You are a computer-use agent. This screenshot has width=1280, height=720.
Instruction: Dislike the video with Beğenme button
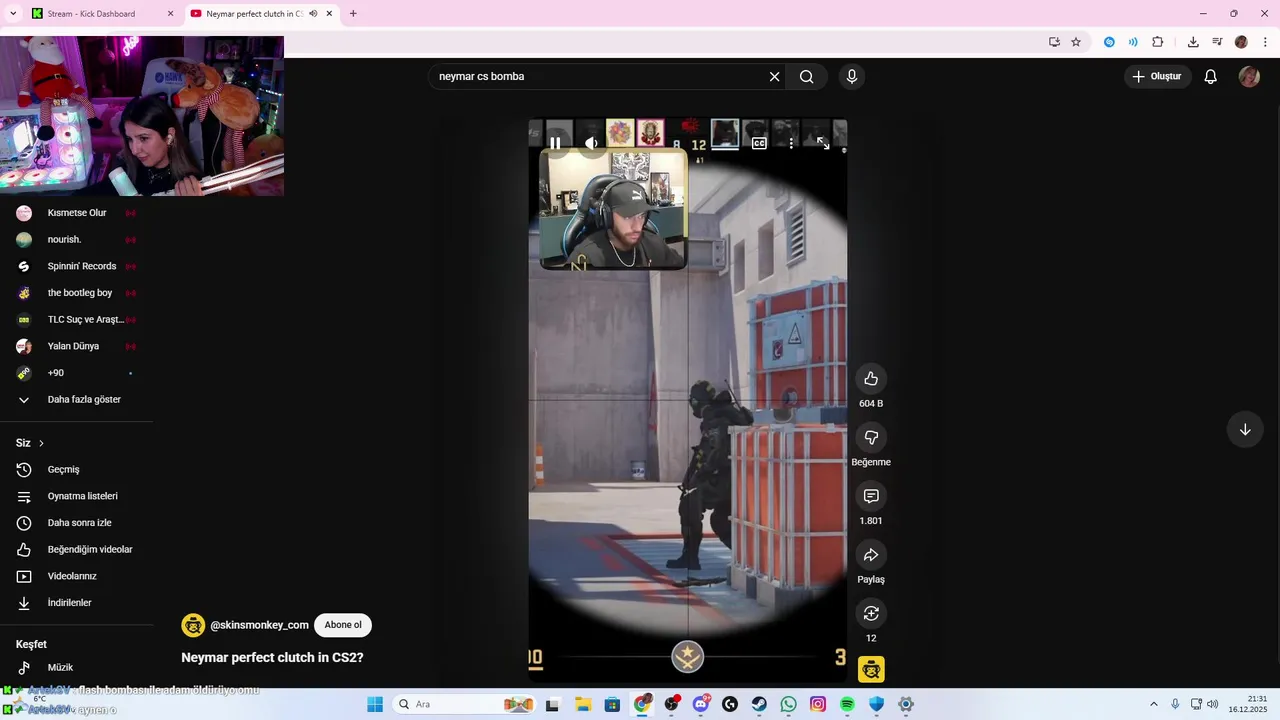click(x=871, y=437)
